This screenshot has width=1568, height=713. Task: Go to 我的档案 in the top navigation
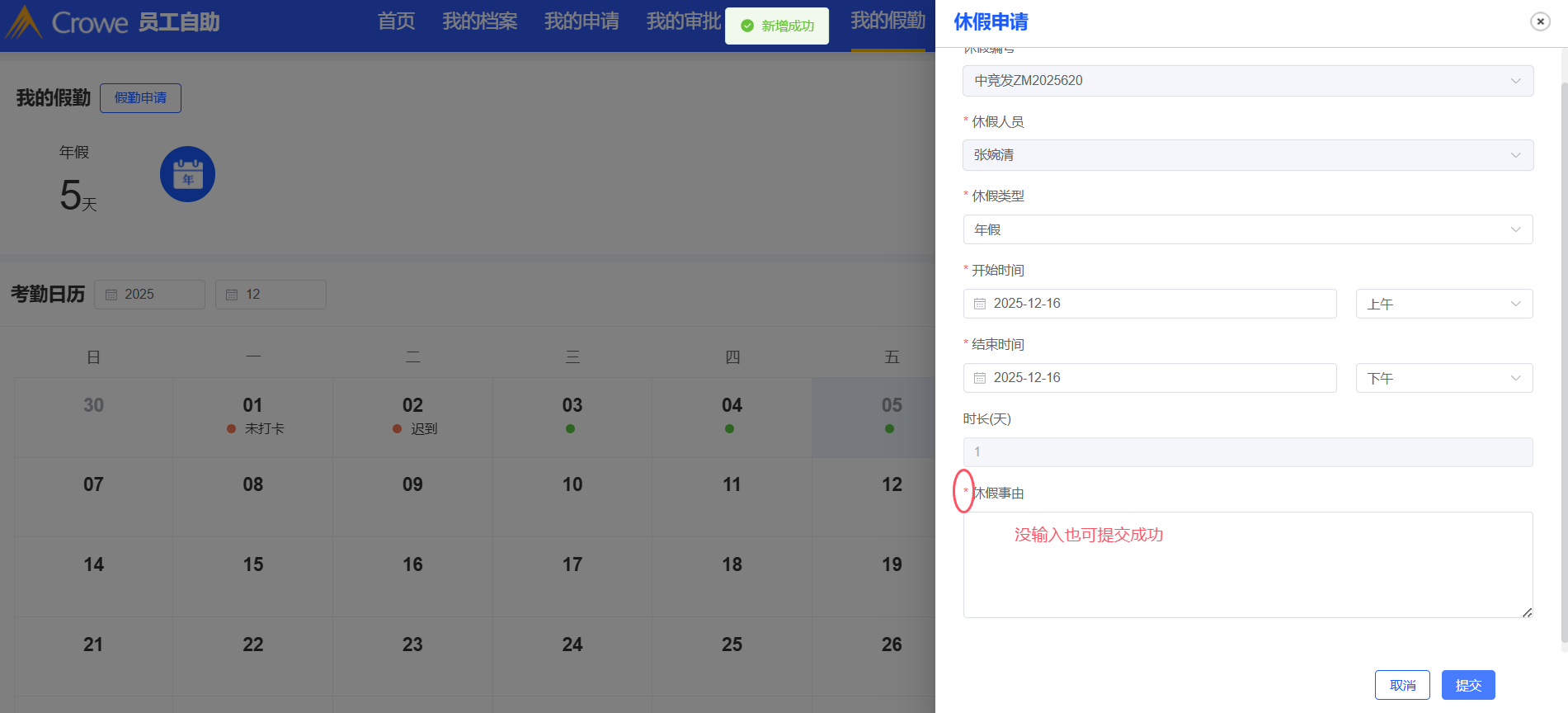pos(480,21)
